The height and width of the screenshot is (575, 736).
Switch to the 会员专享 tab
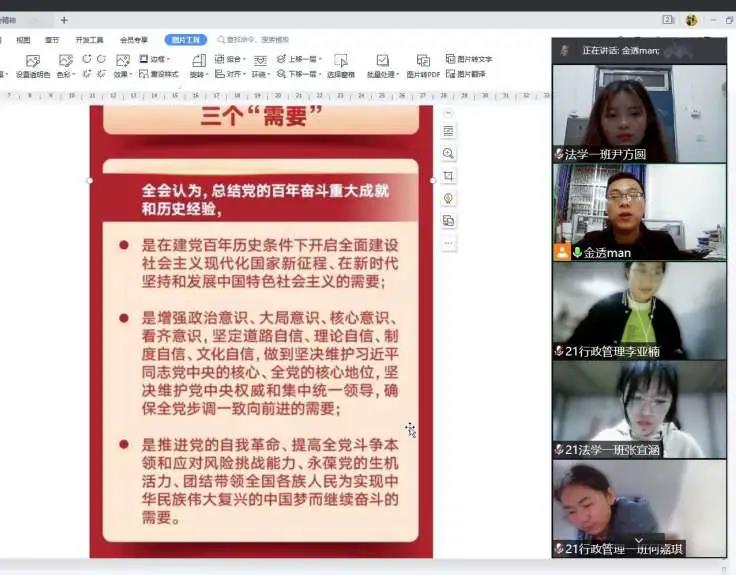[134, 40]
